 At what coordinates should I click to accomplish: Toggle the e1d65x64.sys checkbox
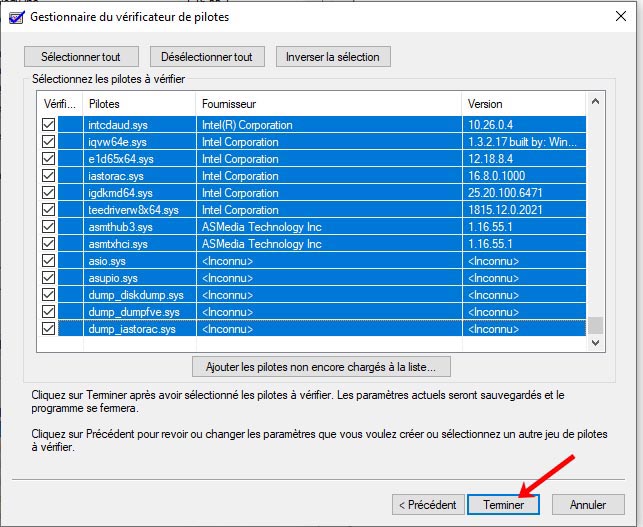pos(48,159)
